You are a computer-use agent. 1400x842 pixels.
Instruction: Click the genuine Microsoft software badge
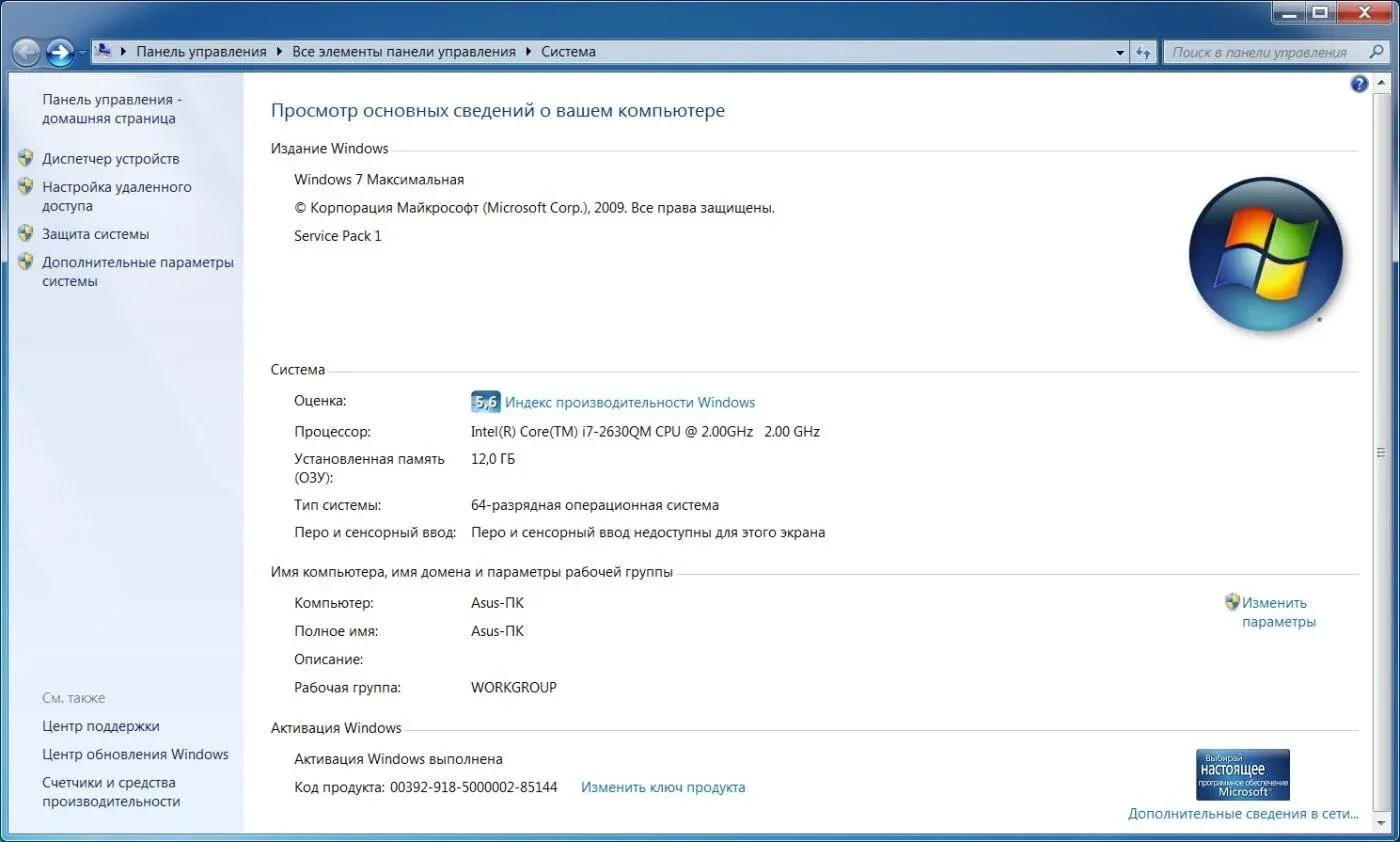click(1243, 775)
